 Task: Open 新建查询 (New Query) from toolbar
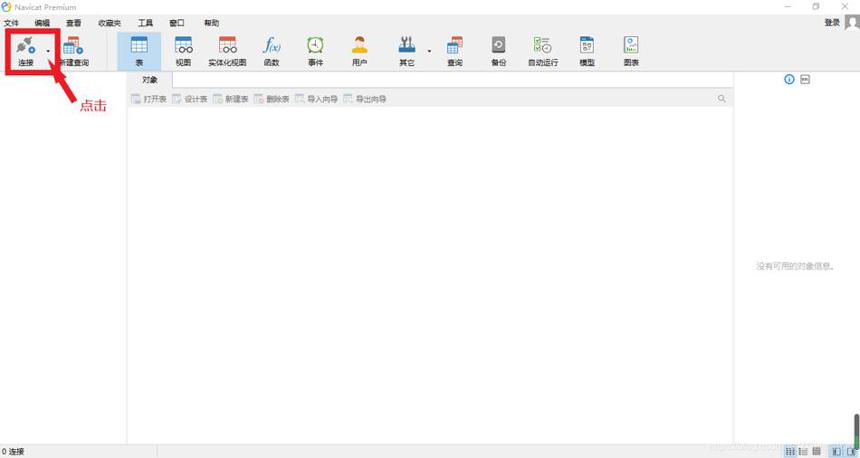(73, 52)
